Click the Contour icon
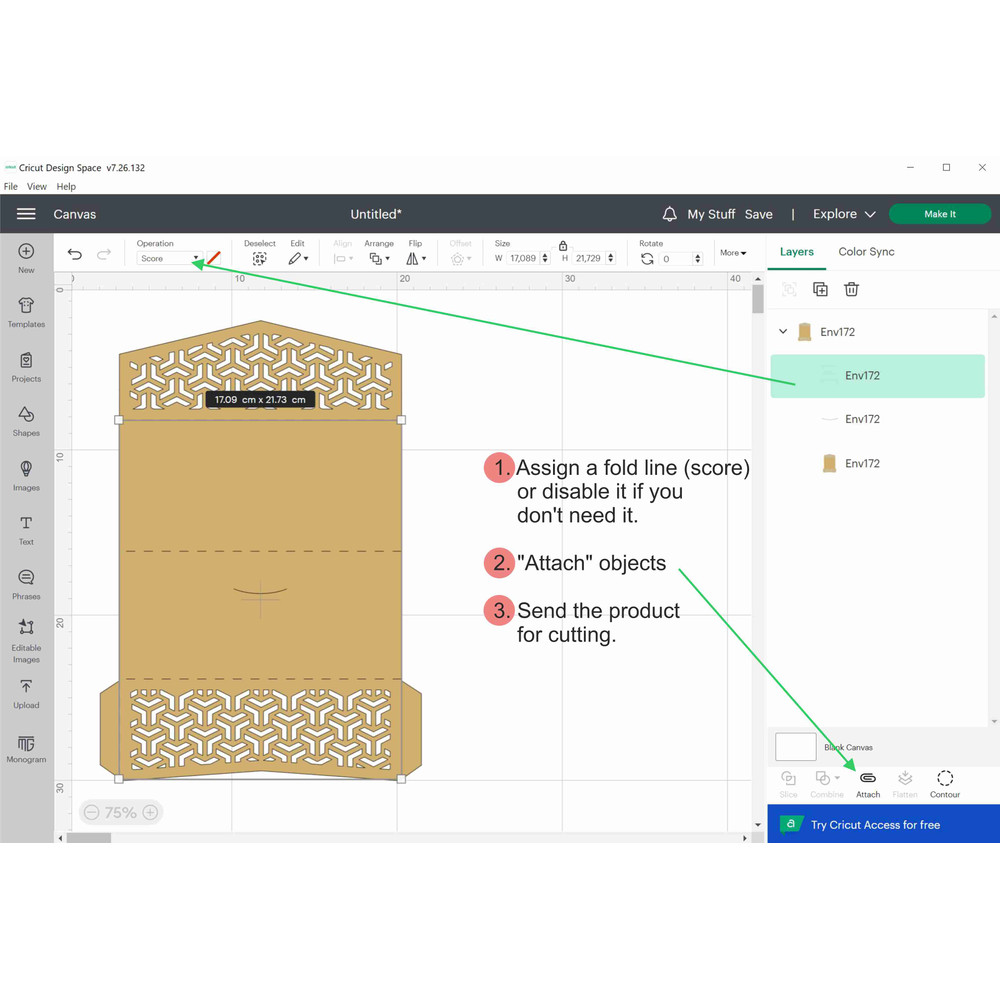 [945, 783]
